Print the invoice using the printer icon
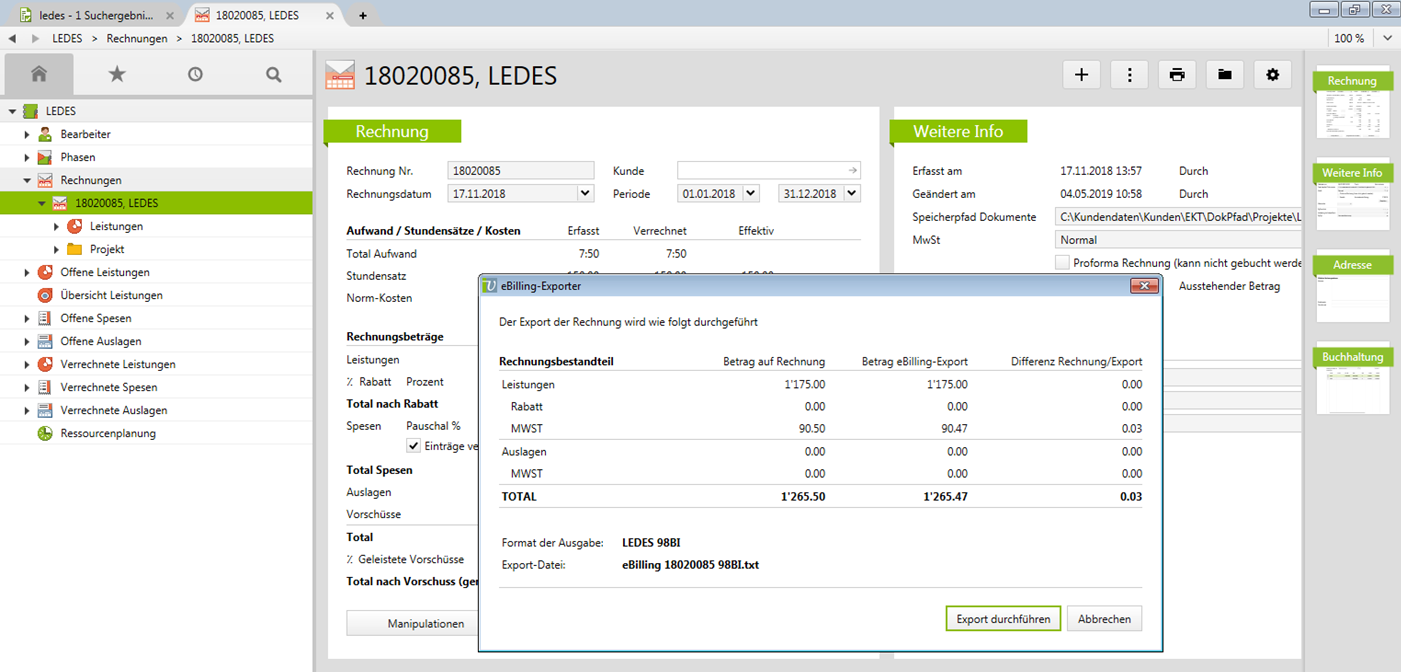Image resolution: width=1401 pixels, height=672 pixels. (1177, 74)
